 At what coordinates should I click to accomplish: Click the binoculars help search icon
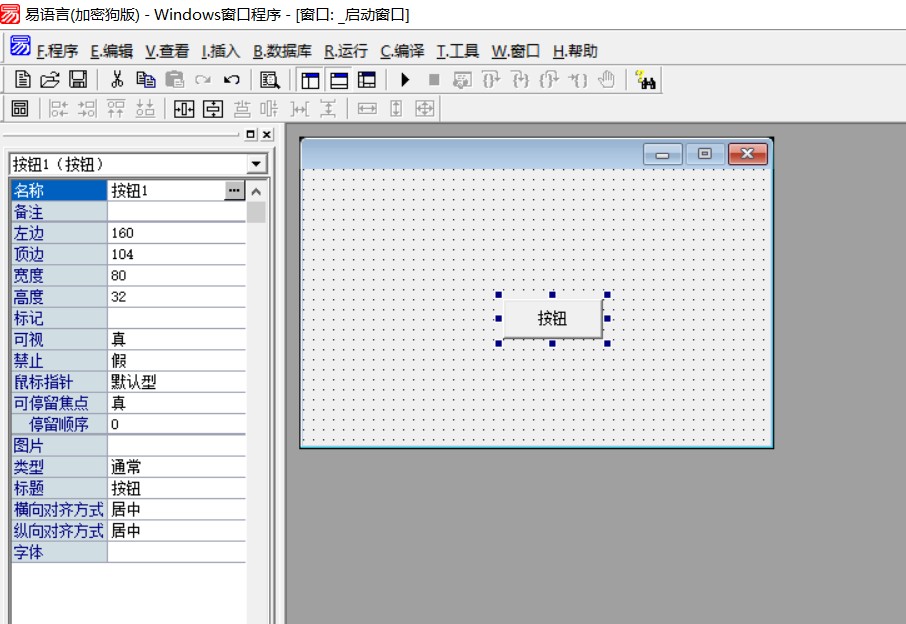645,81
